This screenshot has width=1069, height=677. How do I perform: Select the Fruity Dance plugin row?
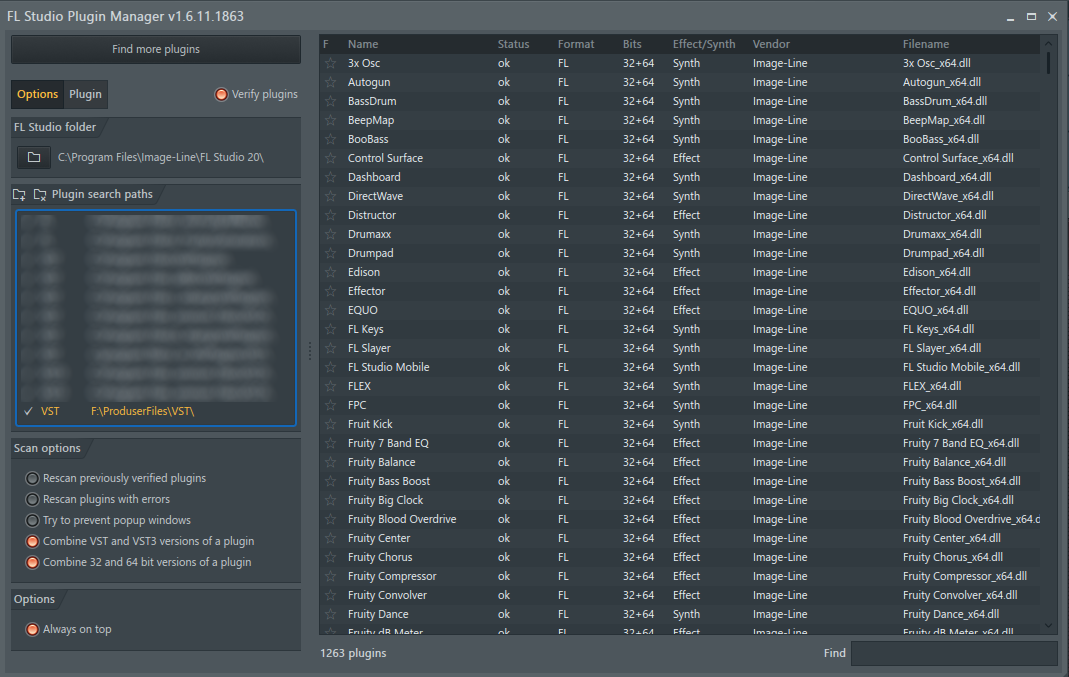click(x=680, y=615)
